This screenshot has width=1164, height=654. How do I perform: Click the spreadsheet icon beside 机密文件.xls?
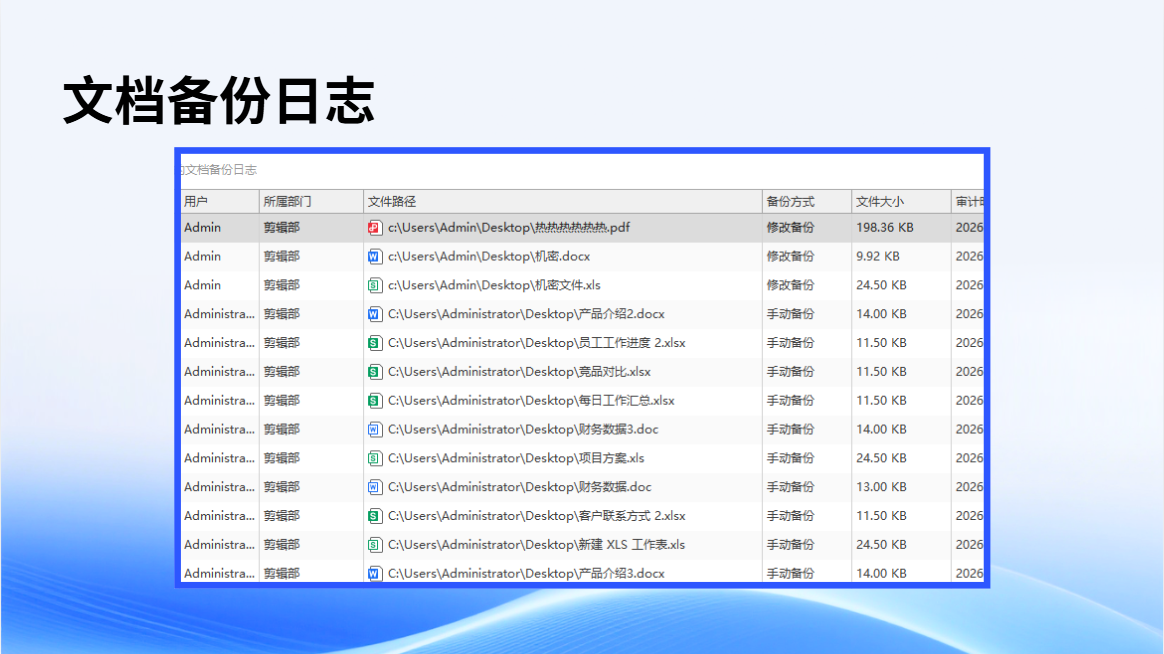[x=375, y=285]
